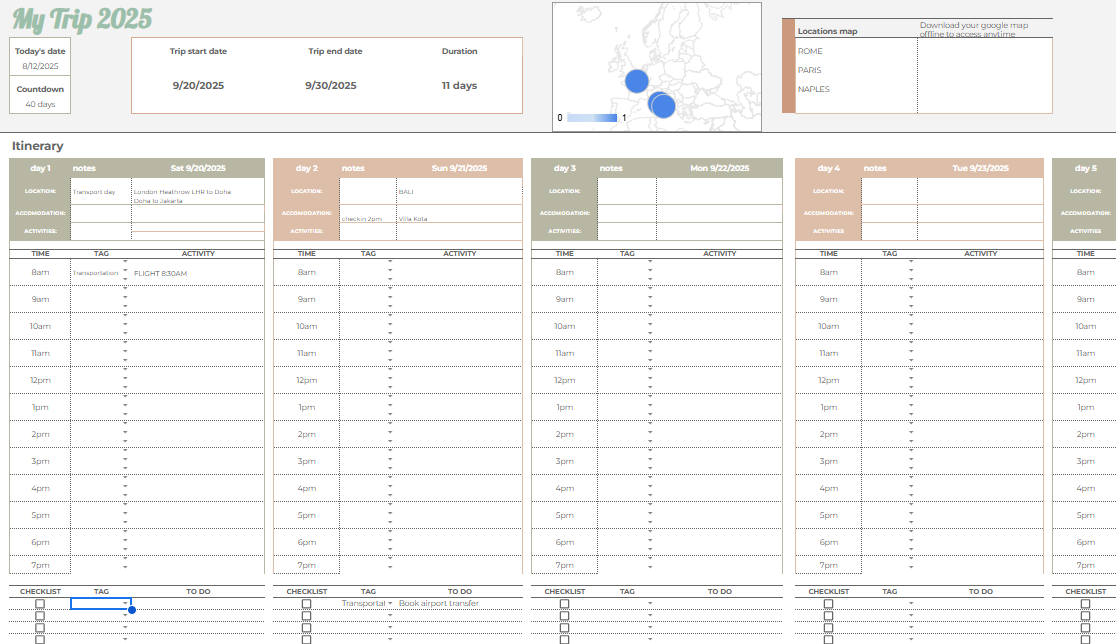Screen dimensions: 1116x644
Task: Open the tag dropdown next to Book airport transfer
Action: tap(390, 604)
